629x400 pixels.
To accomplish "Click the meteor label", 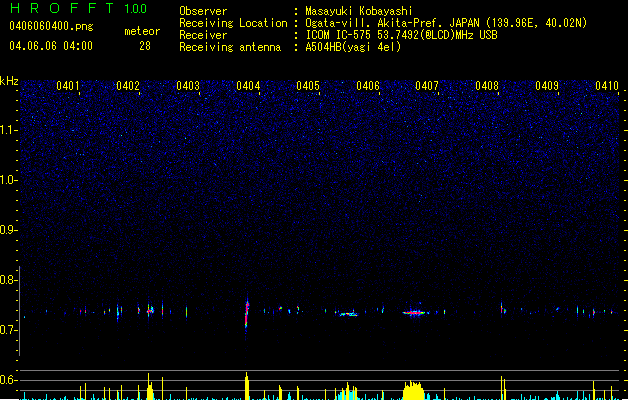I will click(x=142, y=31).
